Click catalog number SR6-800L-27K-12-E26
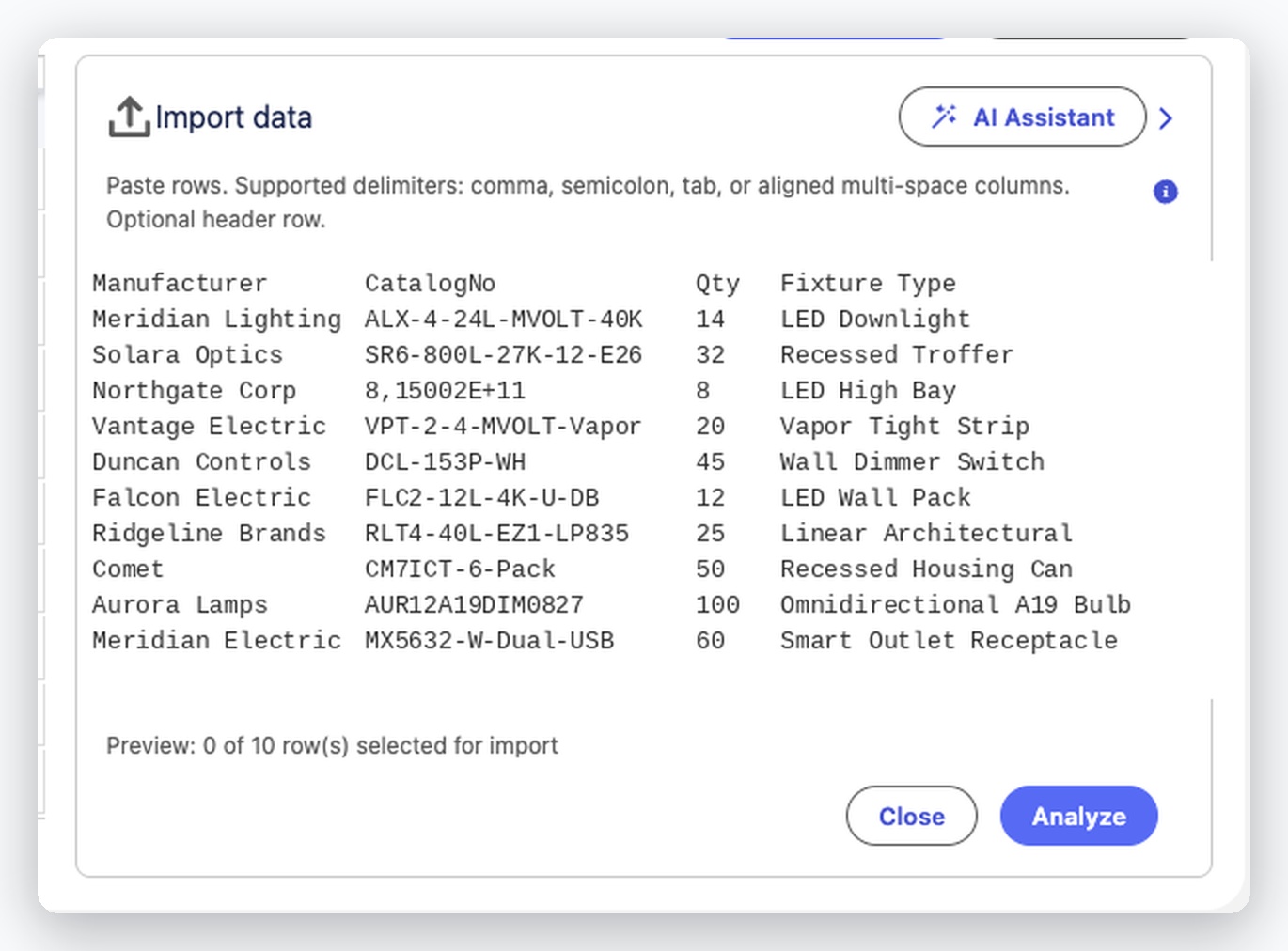This screenshot has width=1288, height=951. (x=503, y=354)
